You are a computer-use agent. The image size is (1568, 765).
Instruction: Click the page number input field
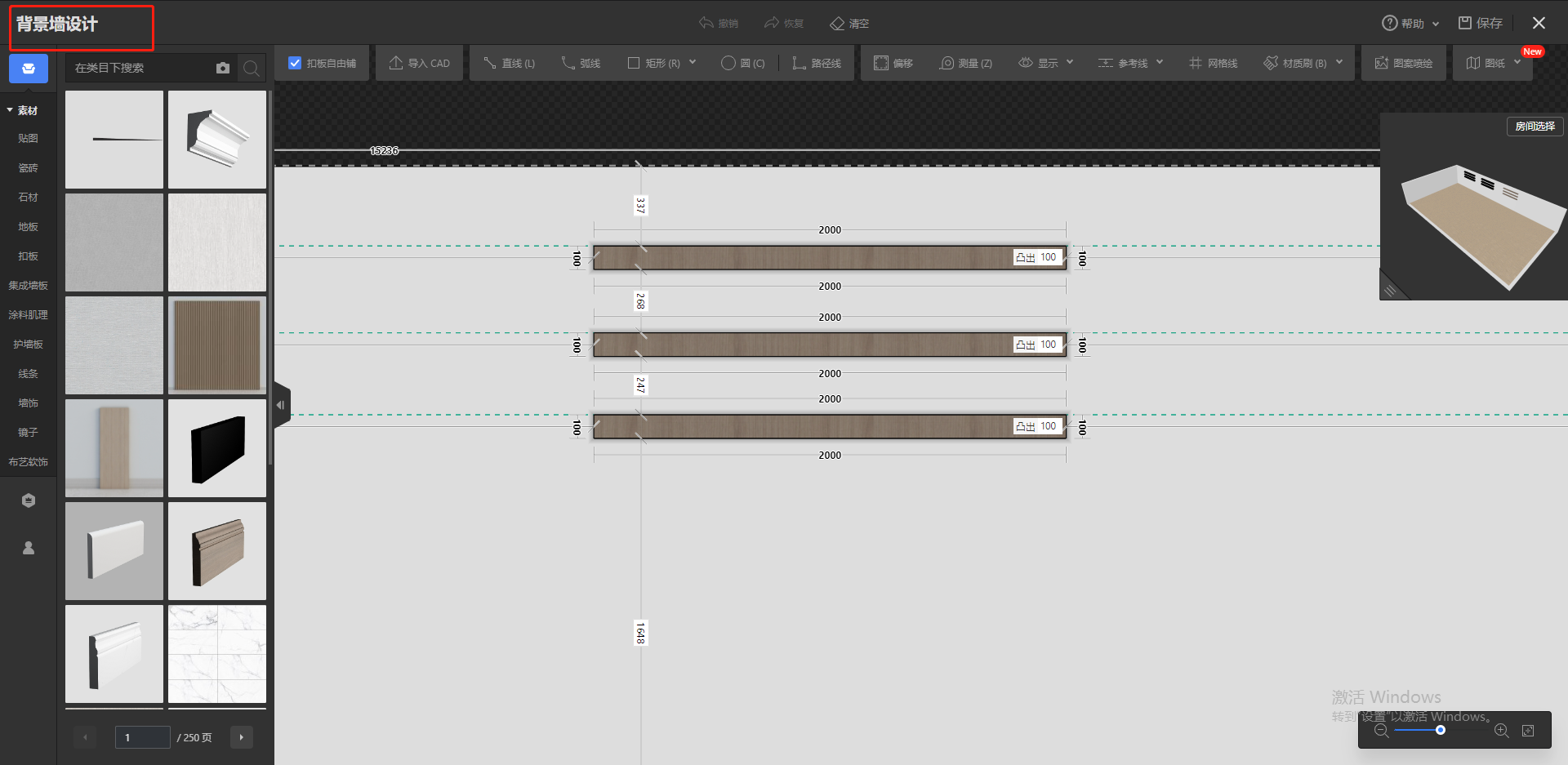[142, 737]
